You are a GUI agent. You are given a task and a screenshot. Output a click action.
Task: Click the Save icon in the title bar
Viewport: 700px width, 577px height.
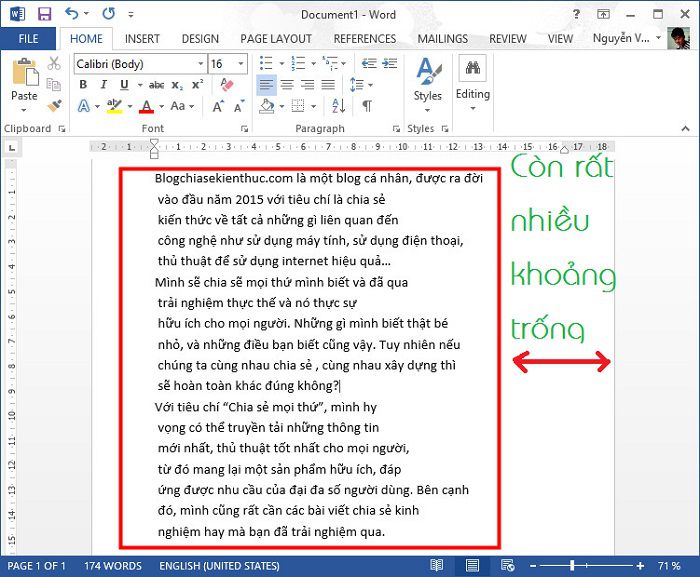click(x=44, y=14)
